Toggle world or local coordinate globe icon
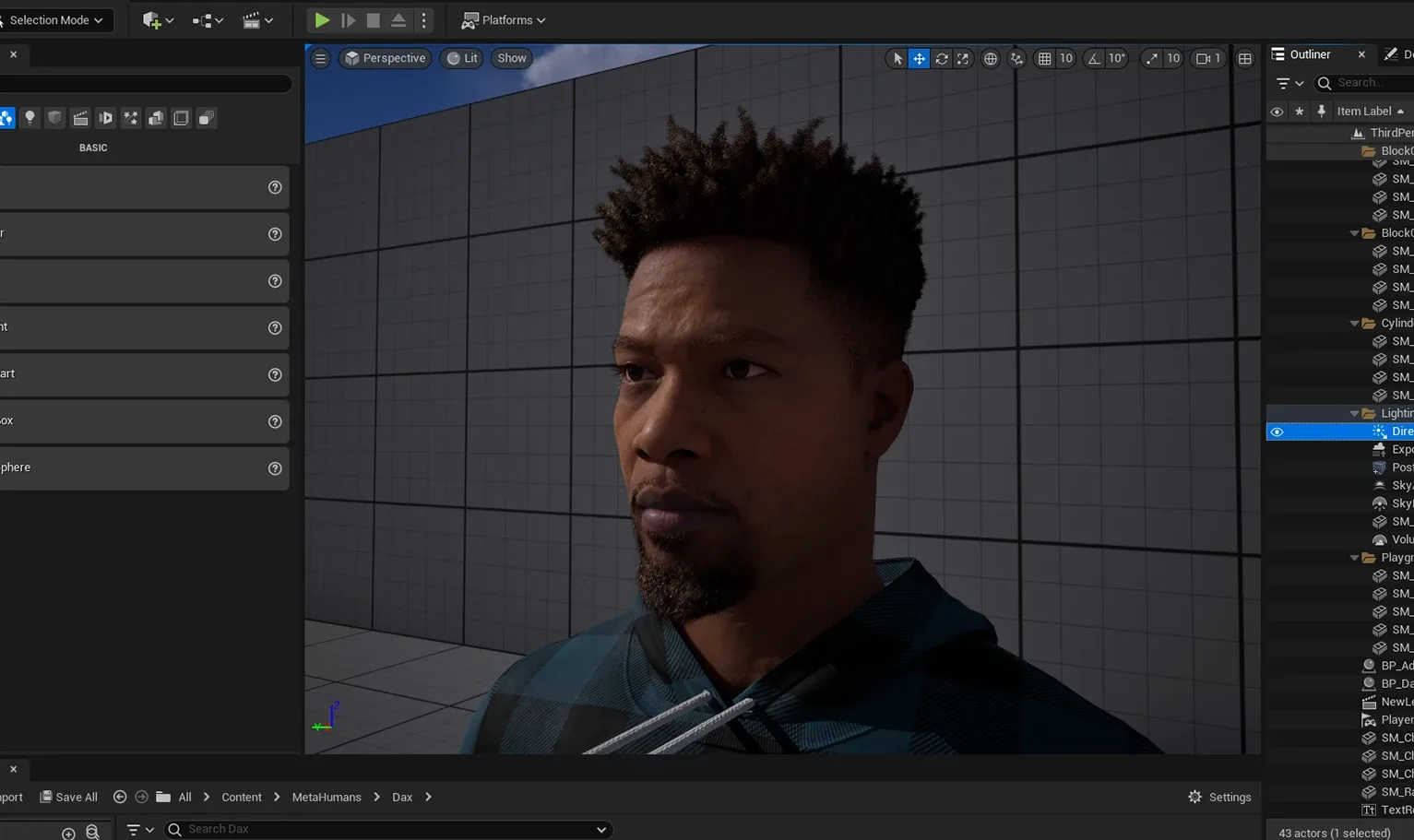The image size is (1414, 840). tap(991, 58)
